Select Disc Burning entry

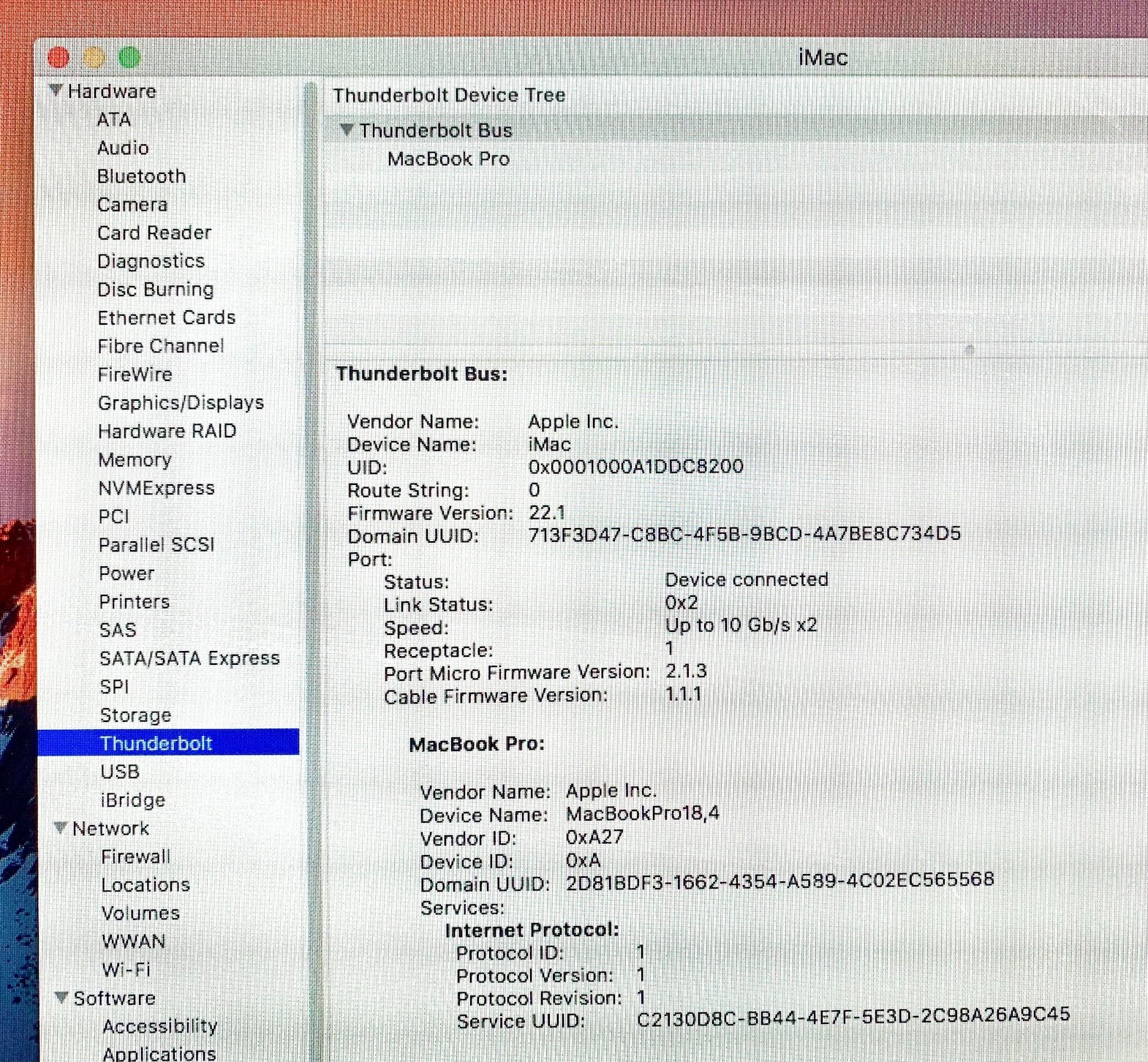click(156, 290)
